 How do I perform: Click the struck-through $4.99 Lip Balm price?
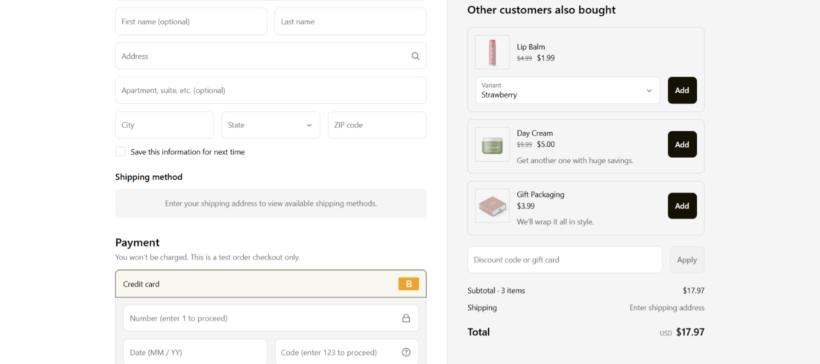[x=525, y=59]
